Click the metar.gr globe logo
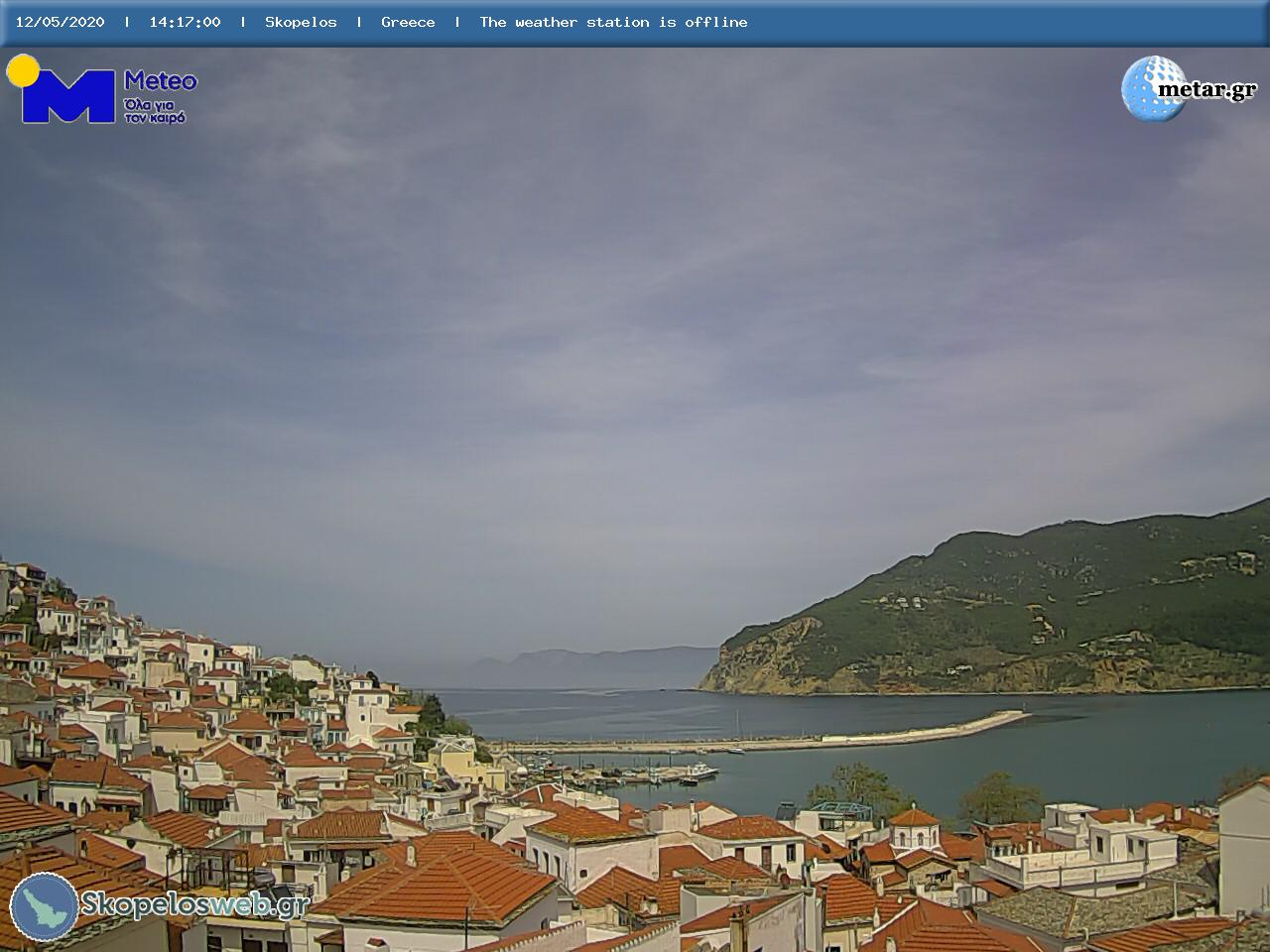The height and width of the screenshot is (952, 1270). 1153,88
